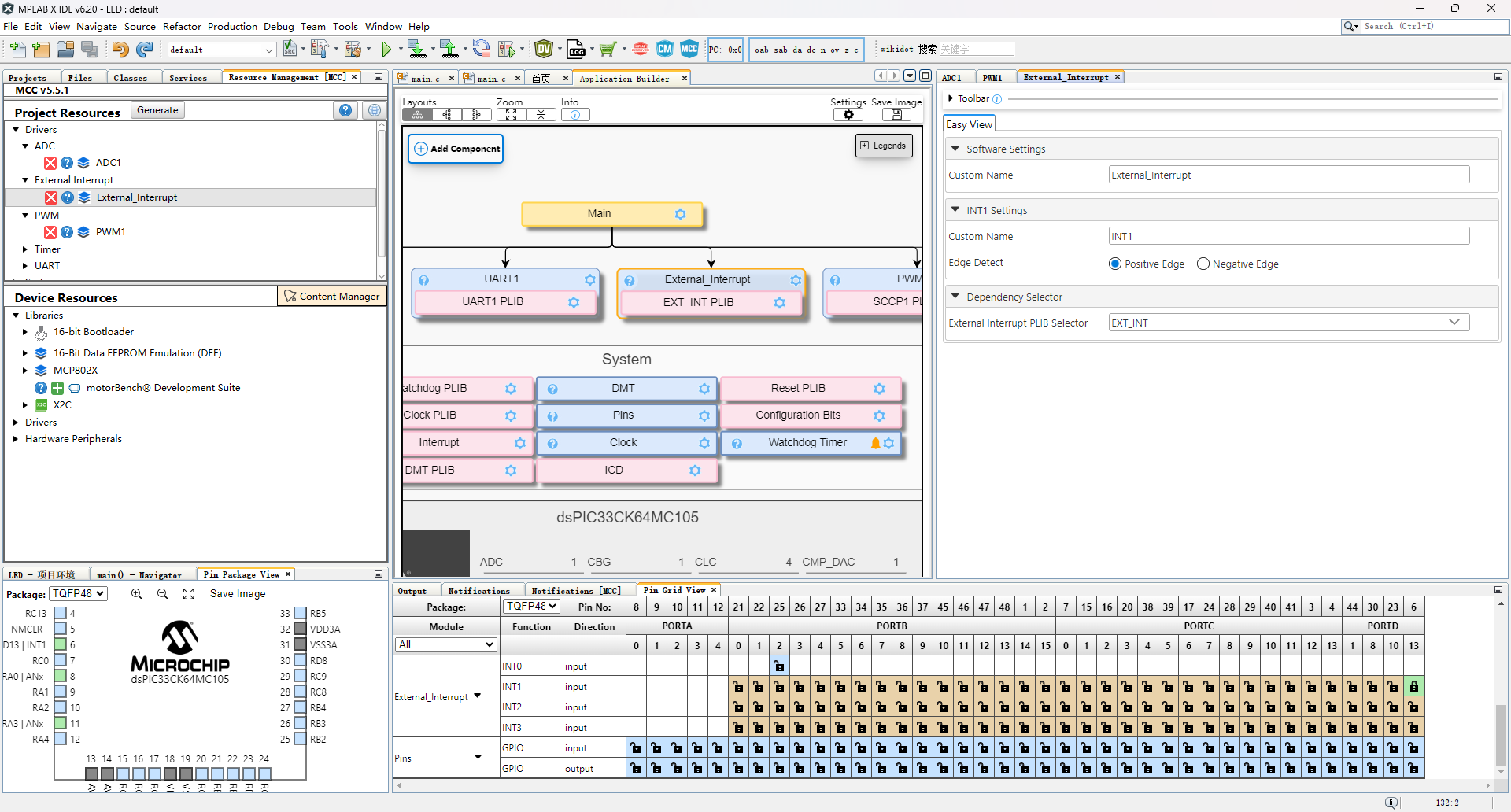Launch the MCC toolbar icon
Image resolution: width=1511 pixels, height=812 pixels.
coord(689,50)
